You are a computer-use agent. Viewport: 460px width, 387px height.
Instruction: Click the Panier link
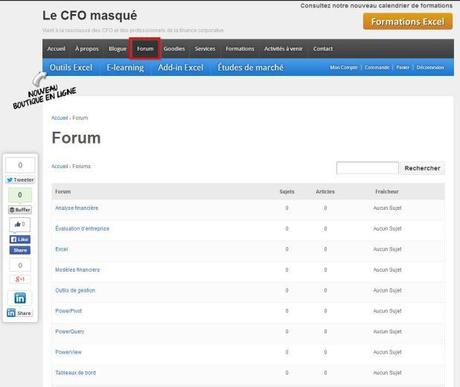pos(403,67)
